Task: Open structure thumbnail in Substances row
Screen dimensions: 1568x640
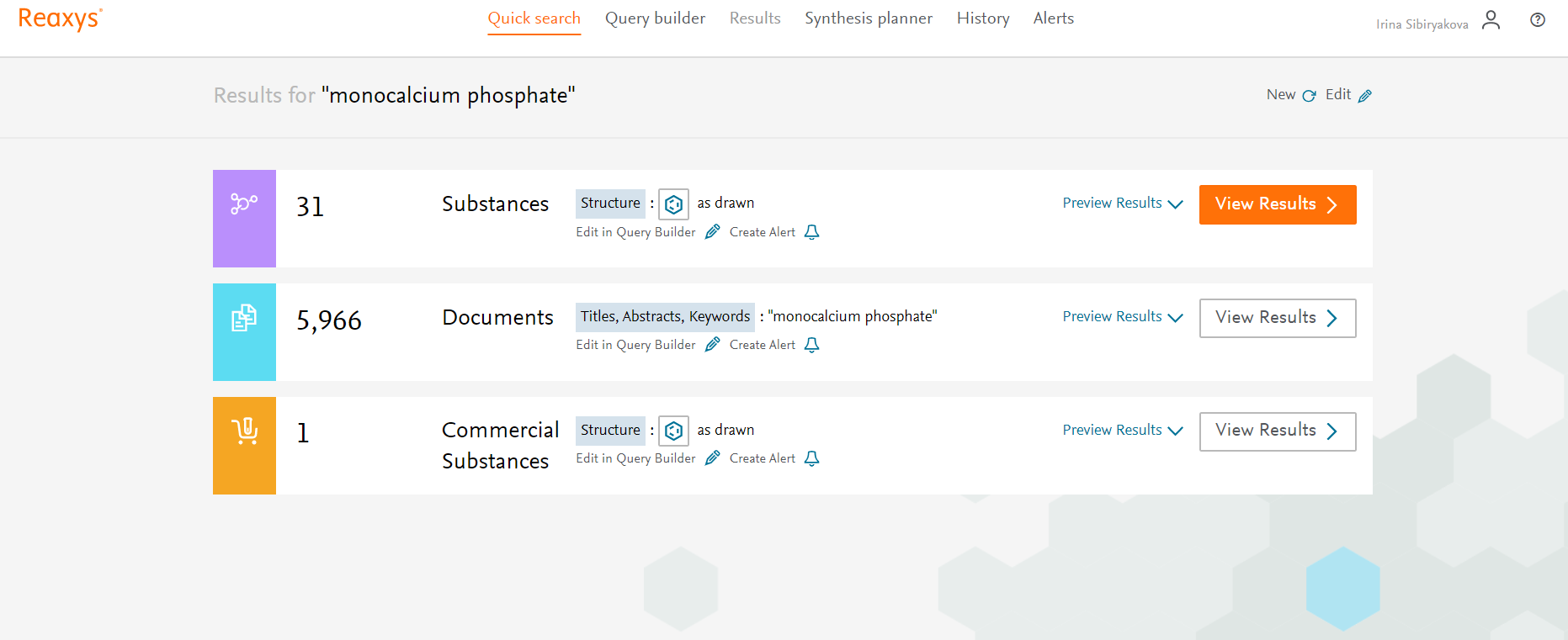Action: point(673,204)
